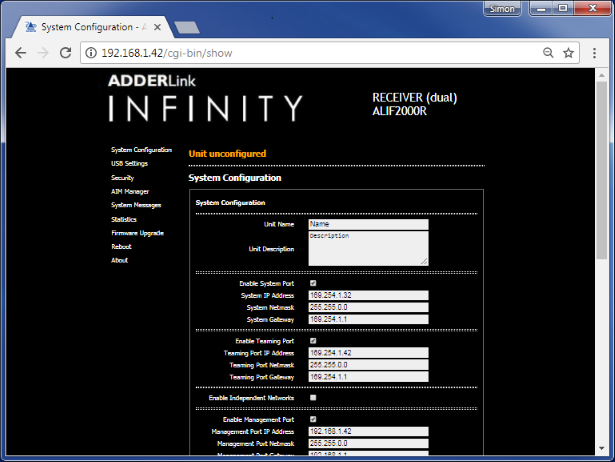The width and height of the screenshot is (615, 462).
Task: Open USB Settings in the sidebar
Action: pyautogui.click(x=129, y=164)
